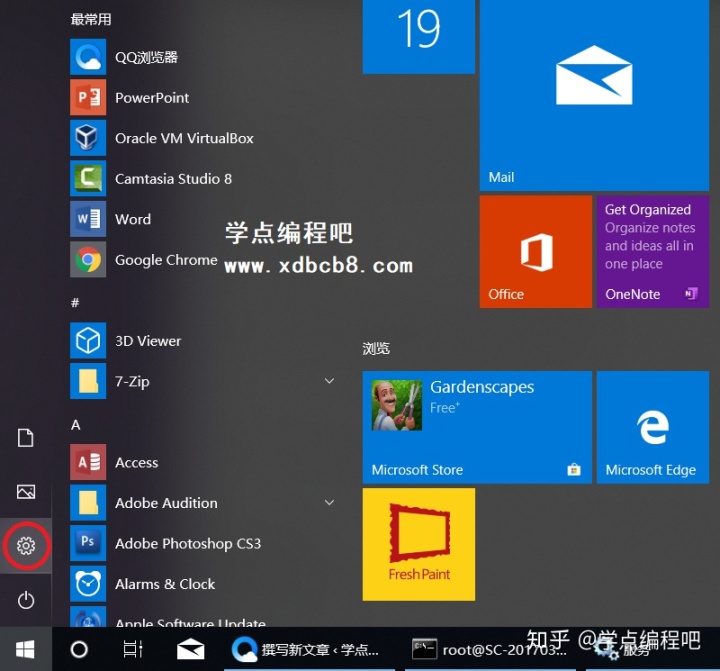Click the '#' section header
The width and height of the screenshot is (720, 671).
click(x=75, y=302)
